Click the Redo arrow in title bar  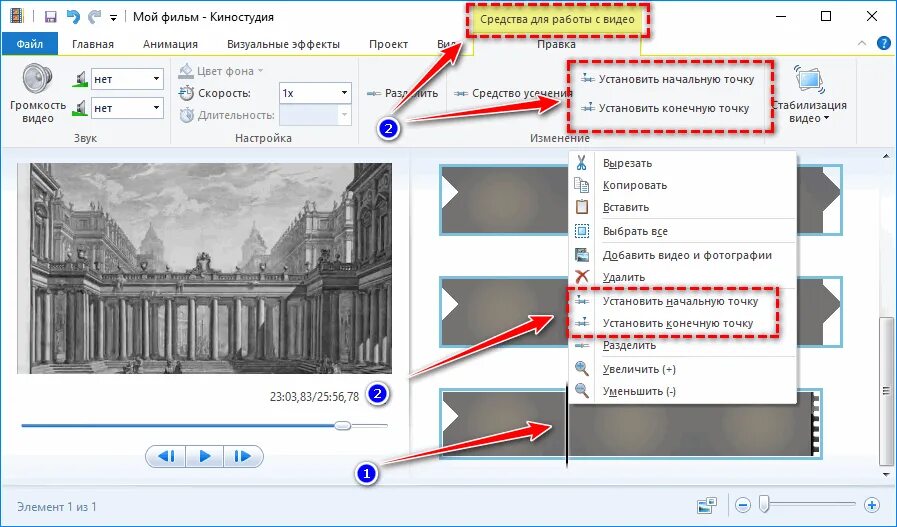pyautogui.click(x=94, y=17)
